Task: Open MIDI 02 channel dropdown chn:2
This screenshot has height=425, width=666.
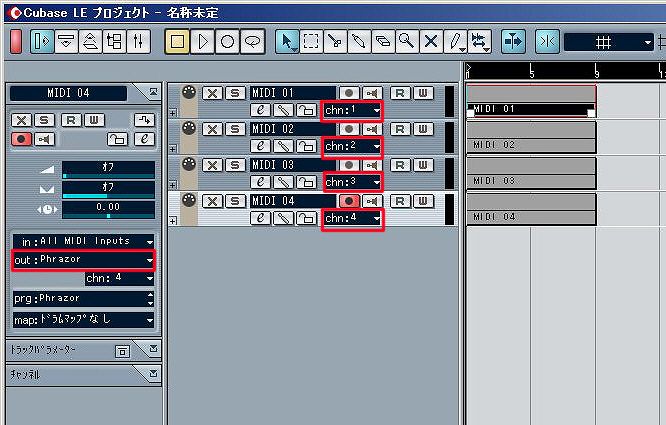Action: tap(352, 146)
